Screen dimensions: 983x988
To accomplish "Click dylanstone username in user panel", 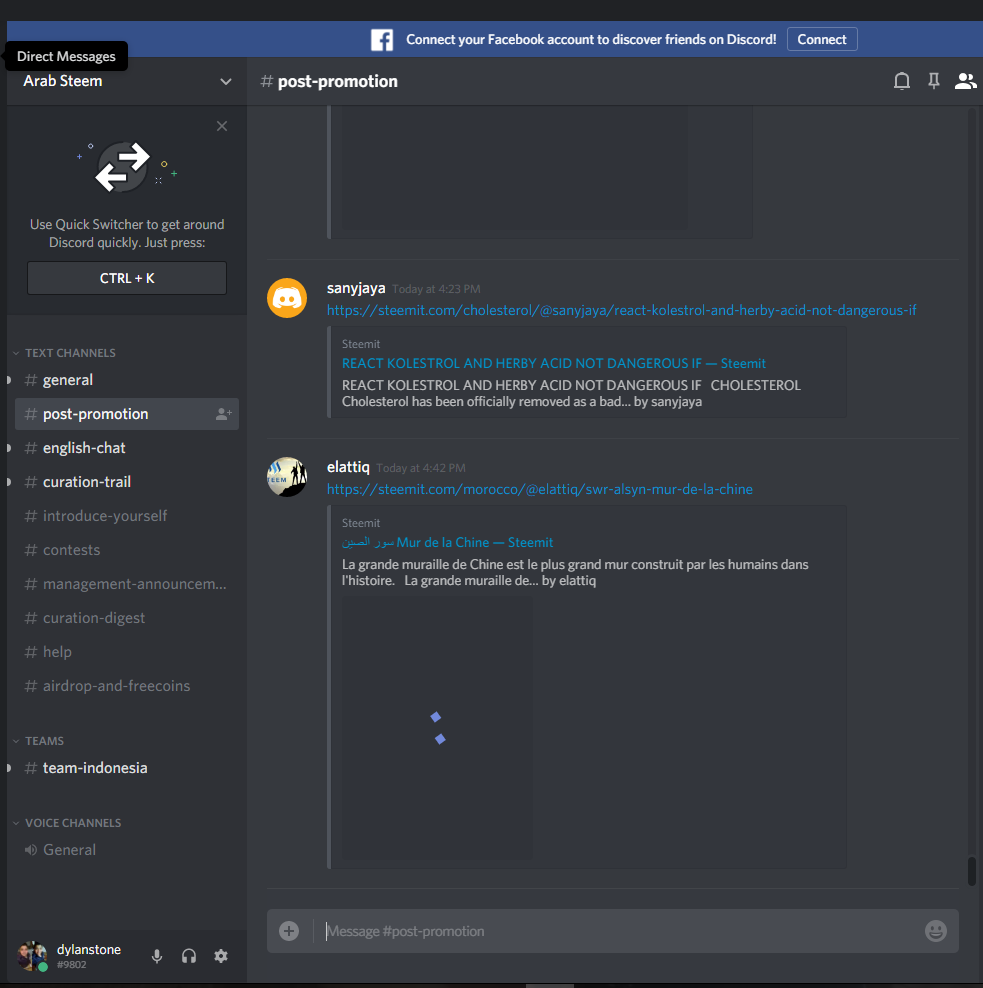I will click(89, 950).
